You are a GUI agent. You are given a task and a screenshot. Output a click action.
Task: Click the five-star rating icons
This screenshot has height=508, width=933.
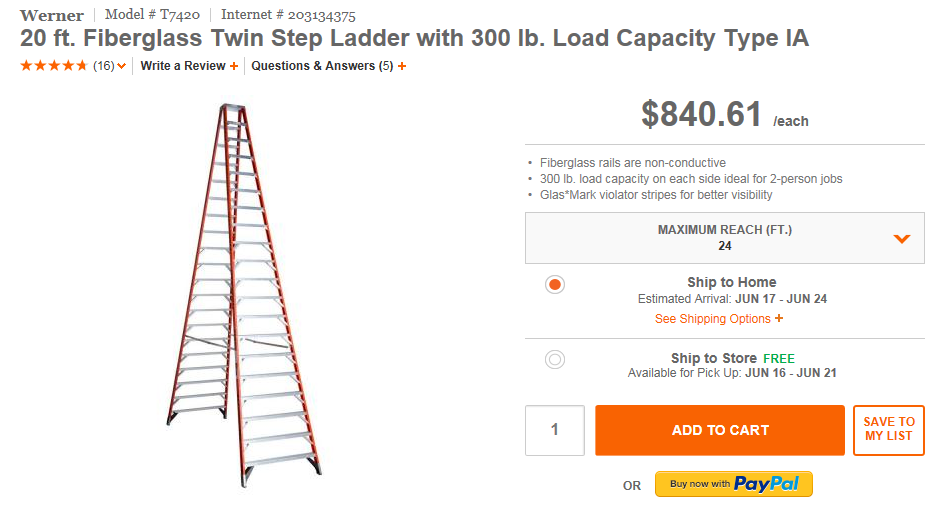54,66
